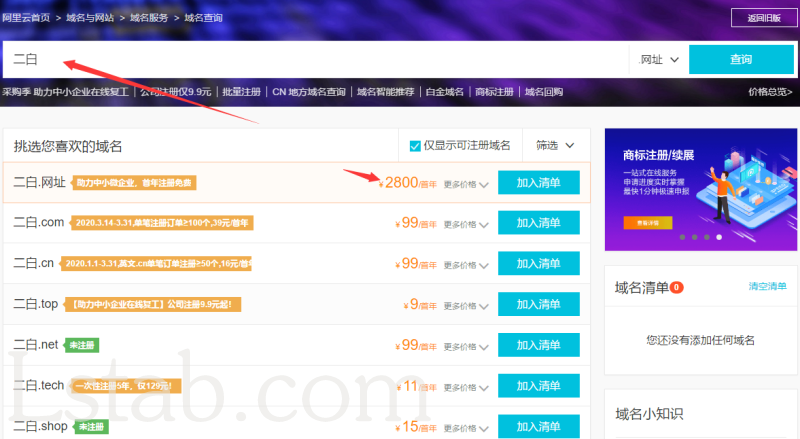Image resolution: width=800 pixels, height=439 pixels.
Task: Open the 商标注册 link
Action: (x=494, y=92)
